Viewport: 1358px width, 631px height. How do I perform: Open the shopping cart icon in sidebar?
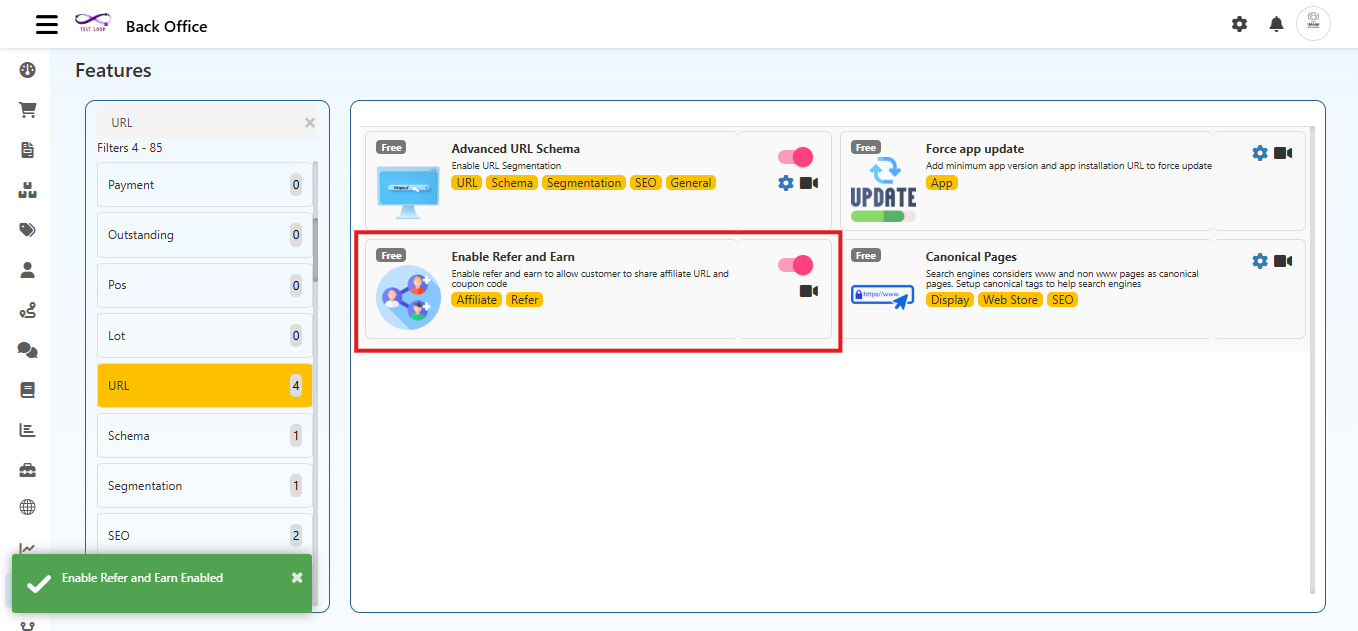27,110
